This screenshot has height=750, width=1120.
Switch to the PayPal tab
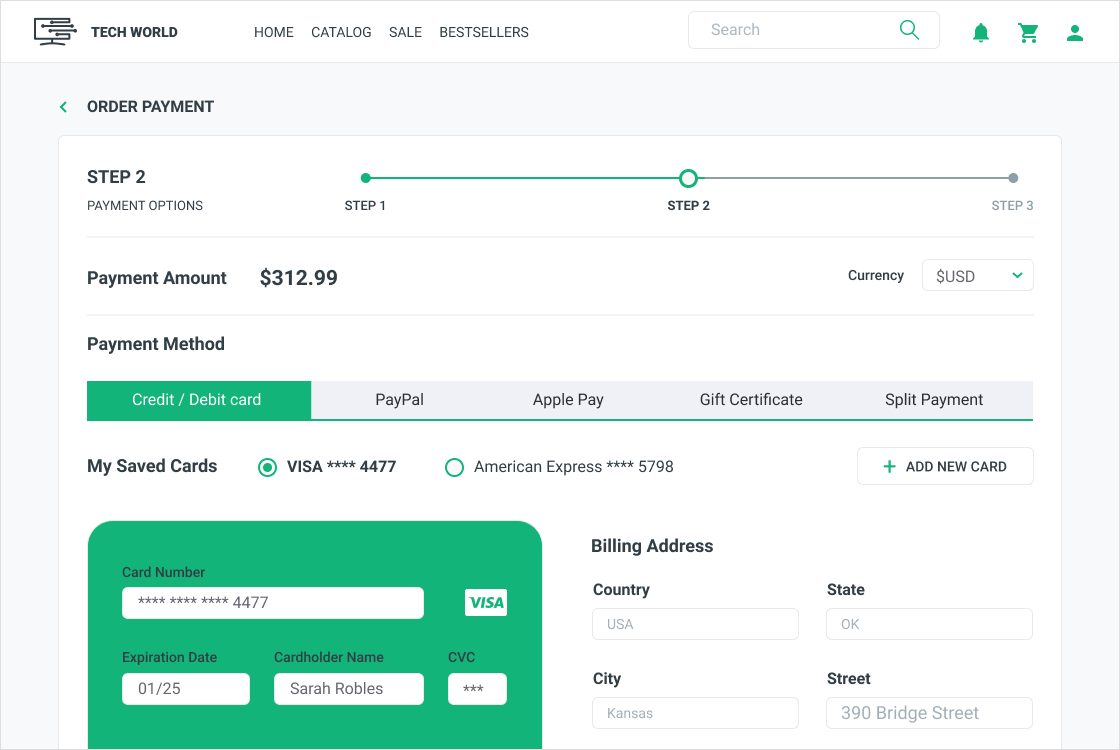point(400,400)
